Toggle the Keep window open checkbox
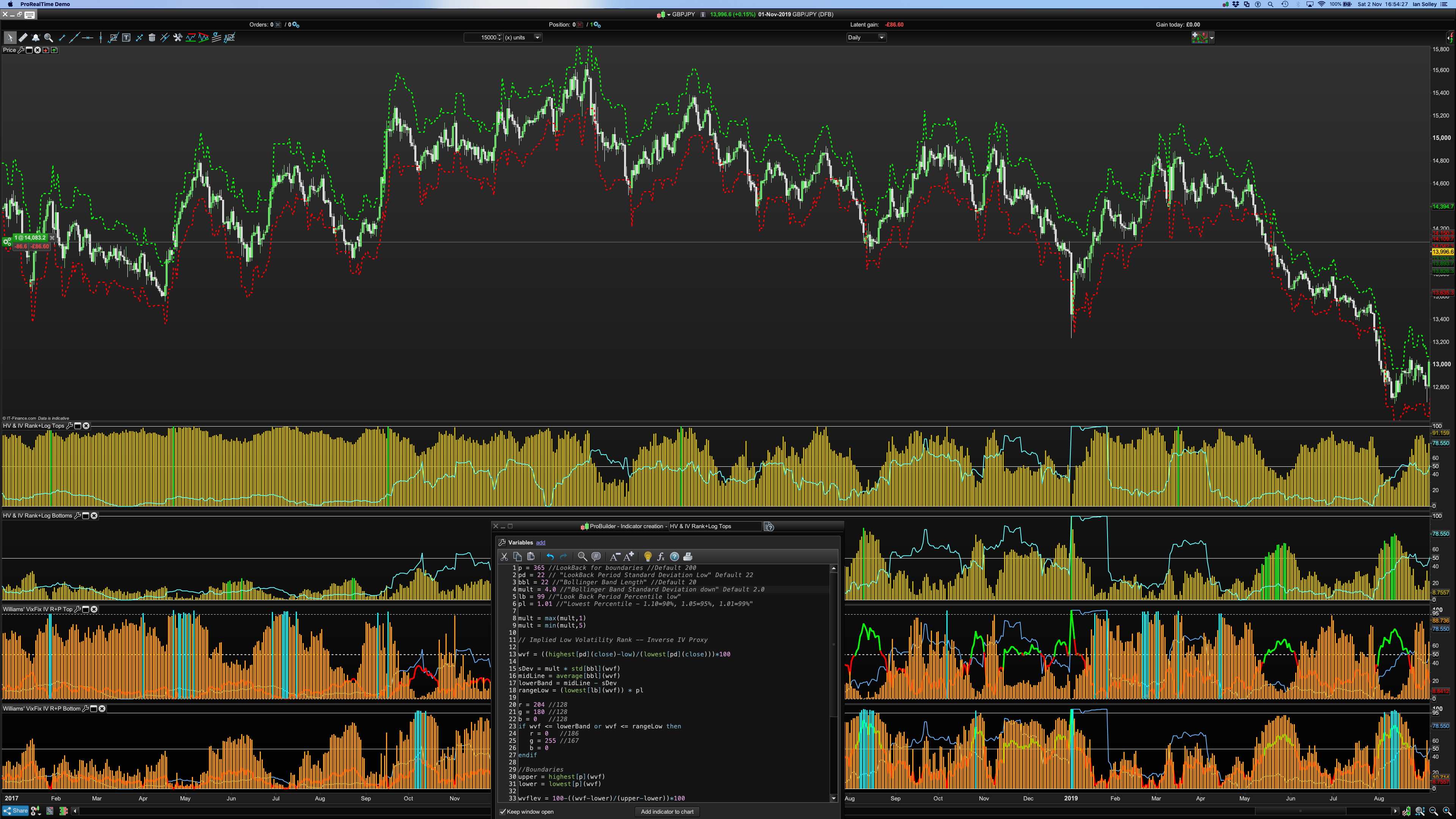 (x=502, y=812)
